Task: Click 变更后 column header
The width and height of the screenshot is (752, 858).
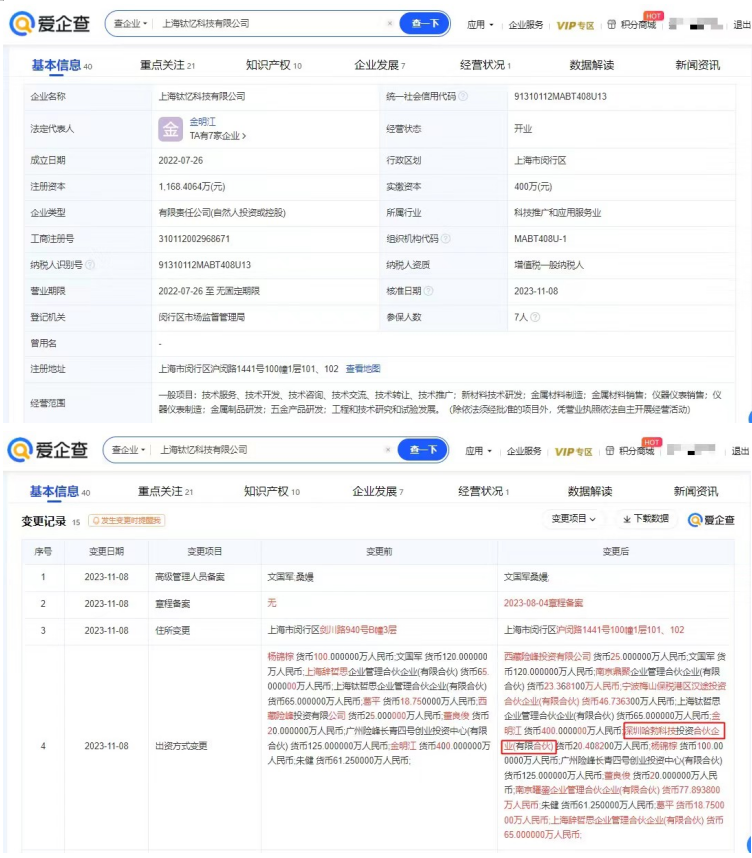Action: click(x=616, y=551)
